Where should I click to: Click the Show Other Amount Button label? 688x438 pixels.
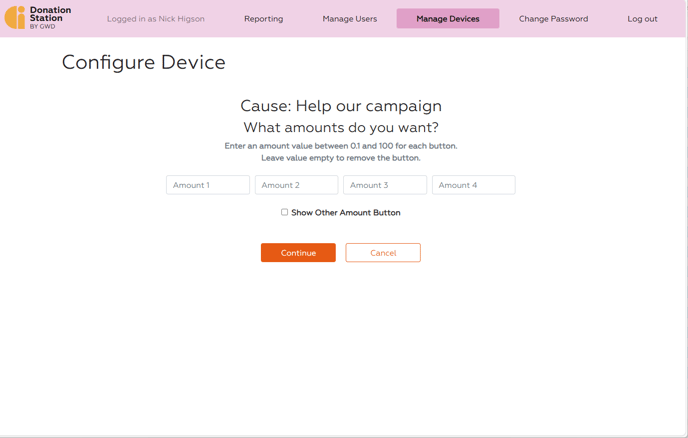point(346,212)
